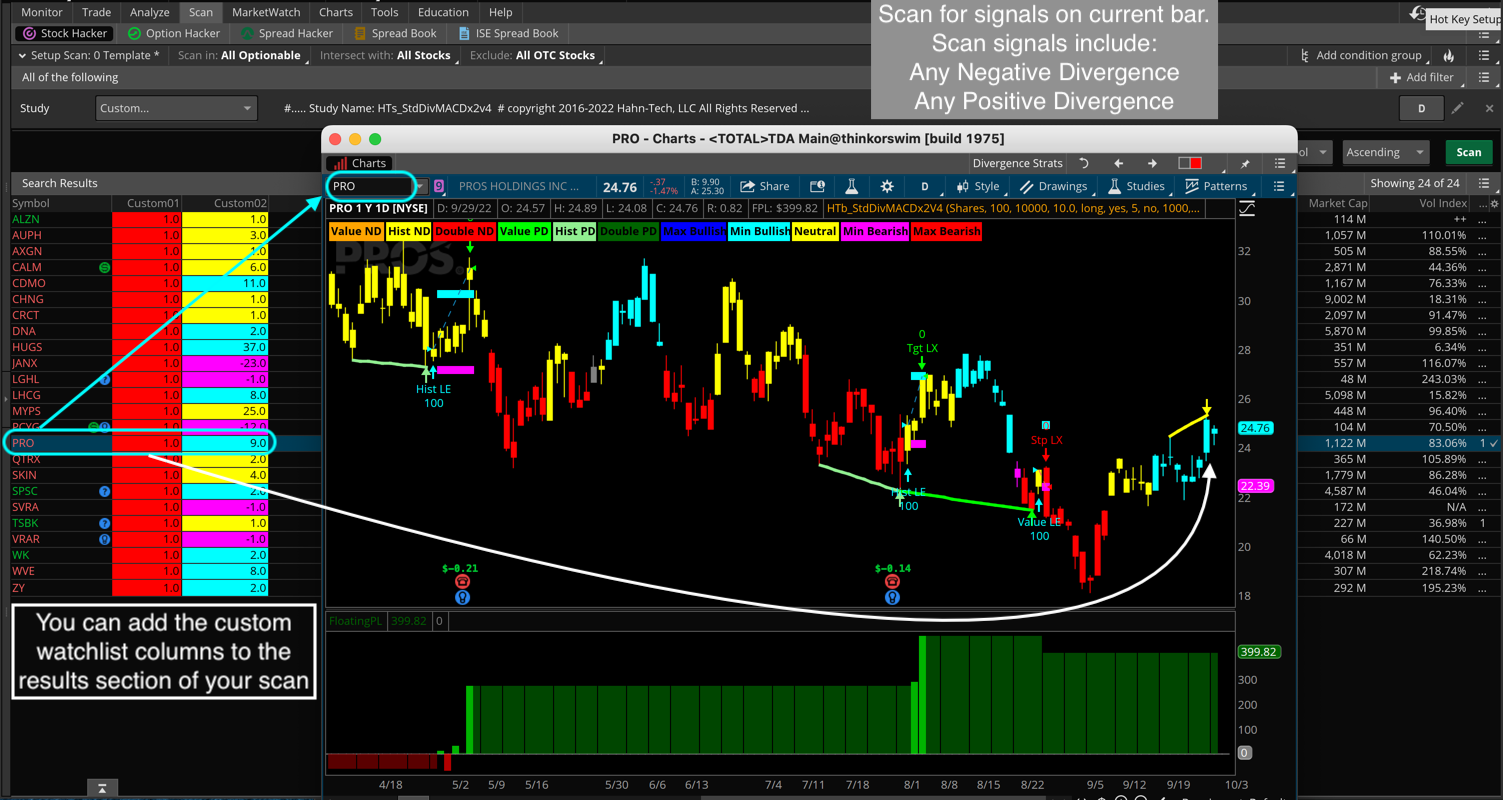This screenshot has height=800, width=1503.
Task: Click the chart header list menu icon
Action: (x=1280, y=163)
